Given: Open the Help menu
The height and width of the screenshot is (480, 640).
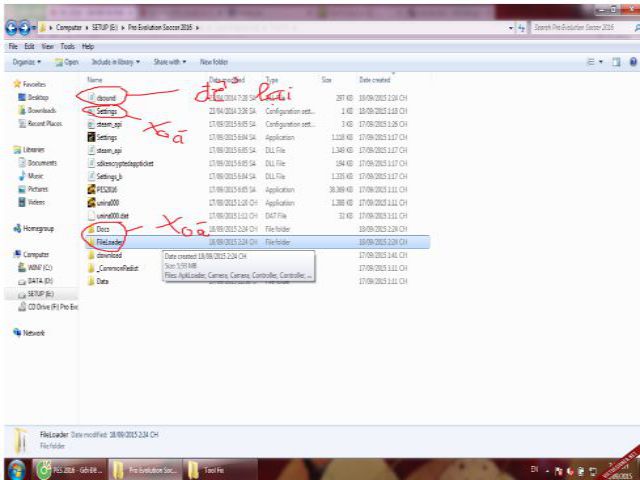Looking at the screenshot, I should point(88,47).
